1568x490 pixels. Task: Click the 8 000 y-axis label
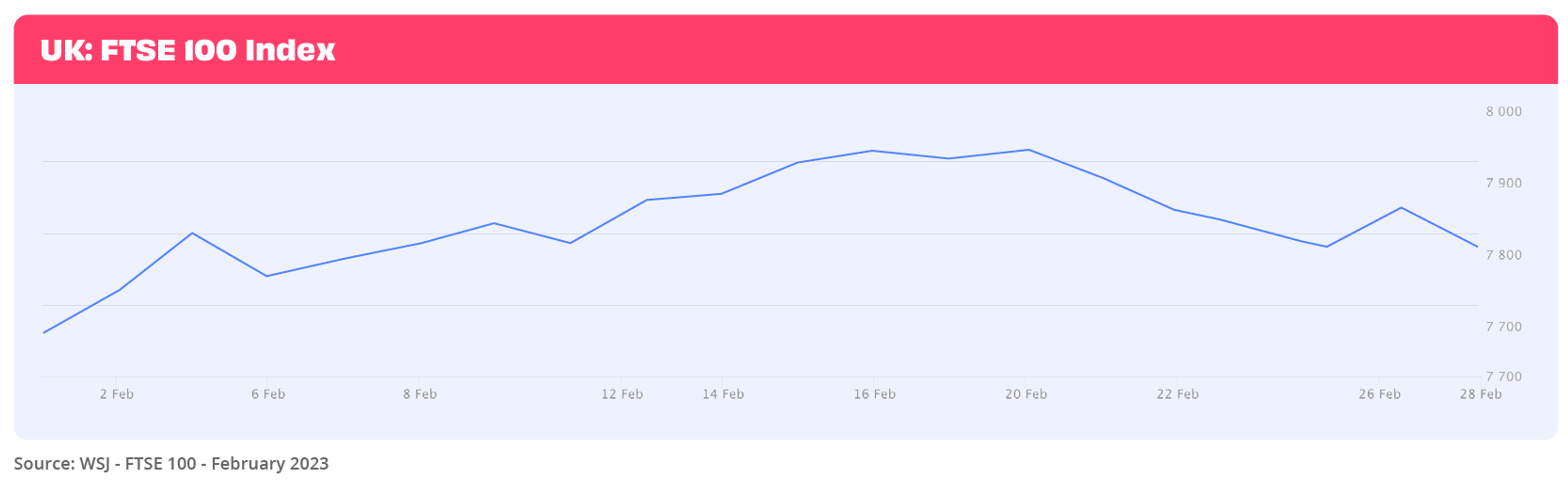(1503, 112)
